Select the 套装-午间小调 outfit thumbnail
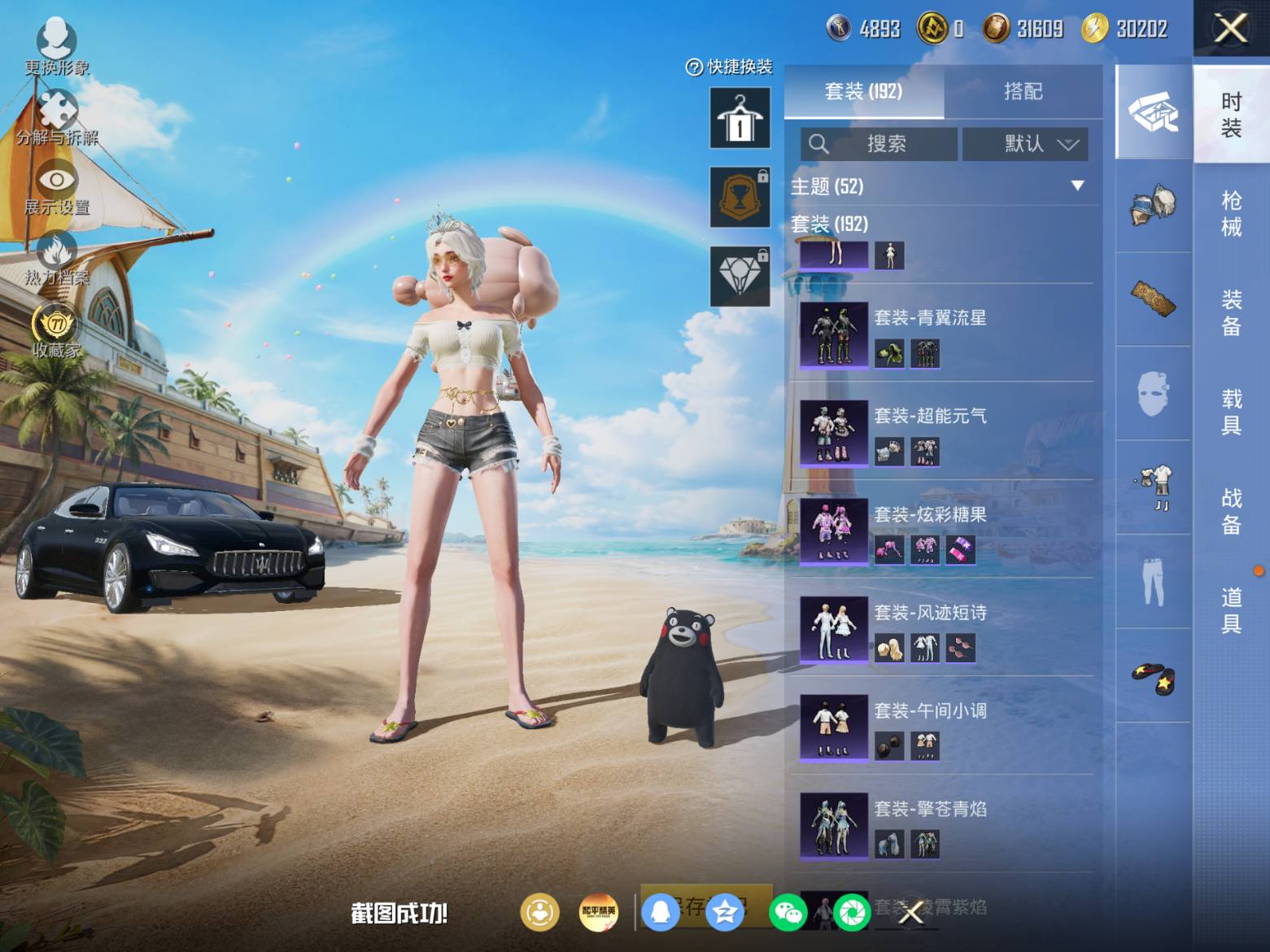This screenshot has height=952, width=1270. (834, 728)
